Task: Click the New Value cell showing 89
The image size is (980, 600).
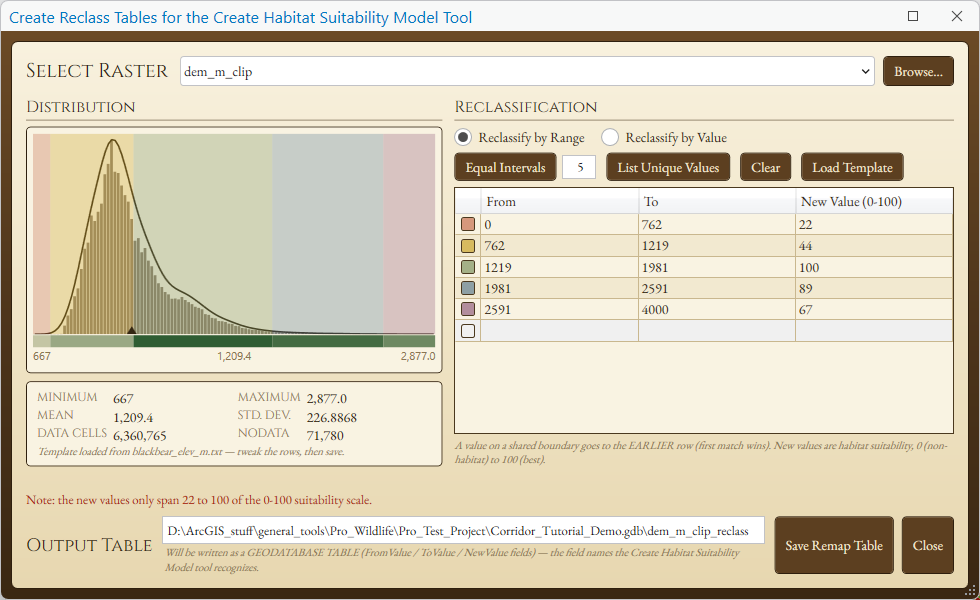Action: (x=874, y=288)
